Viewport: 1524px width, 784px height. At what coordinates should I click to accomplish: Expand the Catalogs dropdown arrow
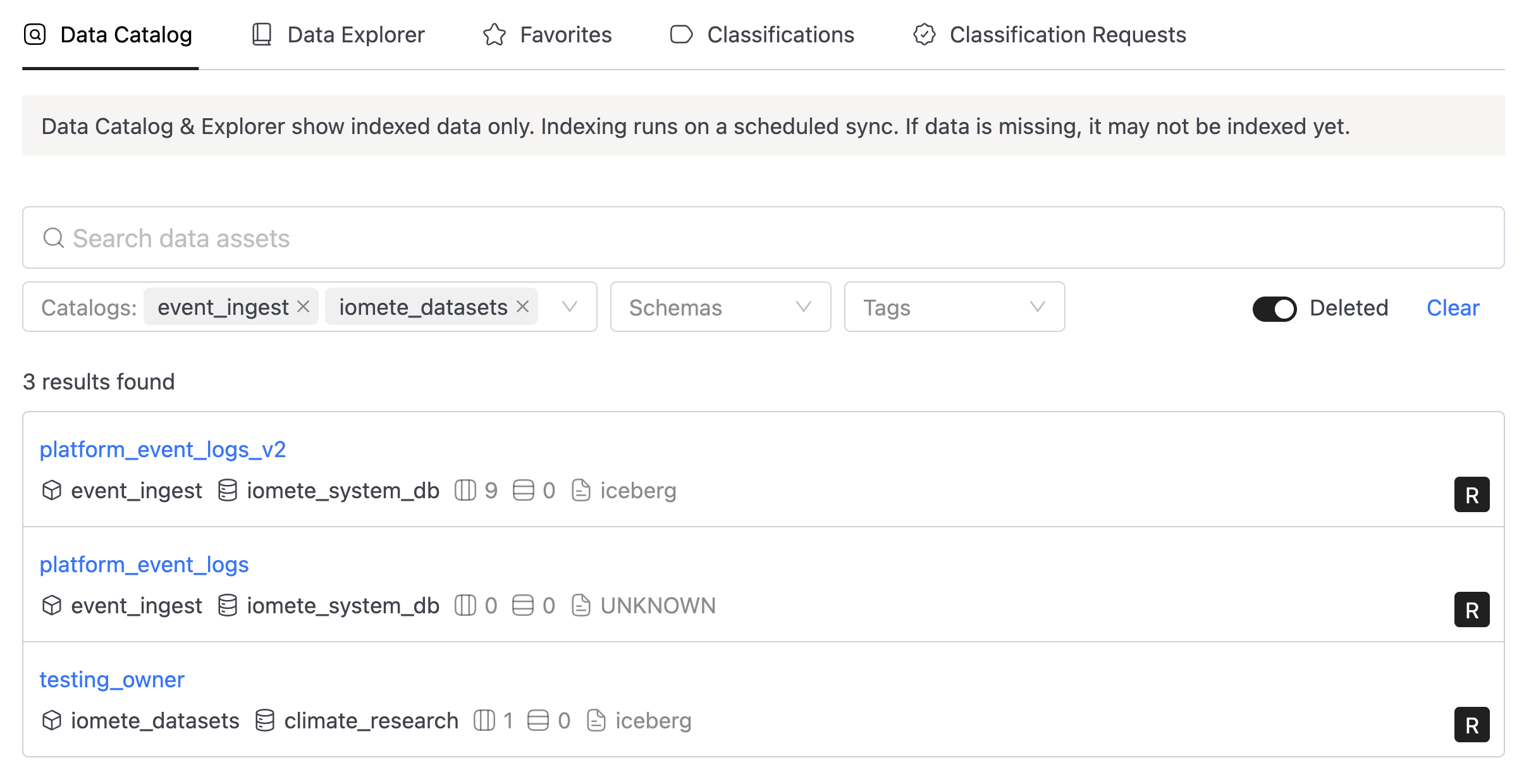570,307
